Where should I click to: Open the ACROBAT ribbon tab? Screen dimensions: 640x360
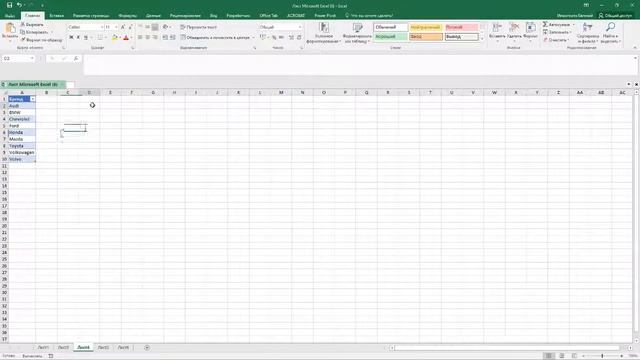[x=296, y=16]
